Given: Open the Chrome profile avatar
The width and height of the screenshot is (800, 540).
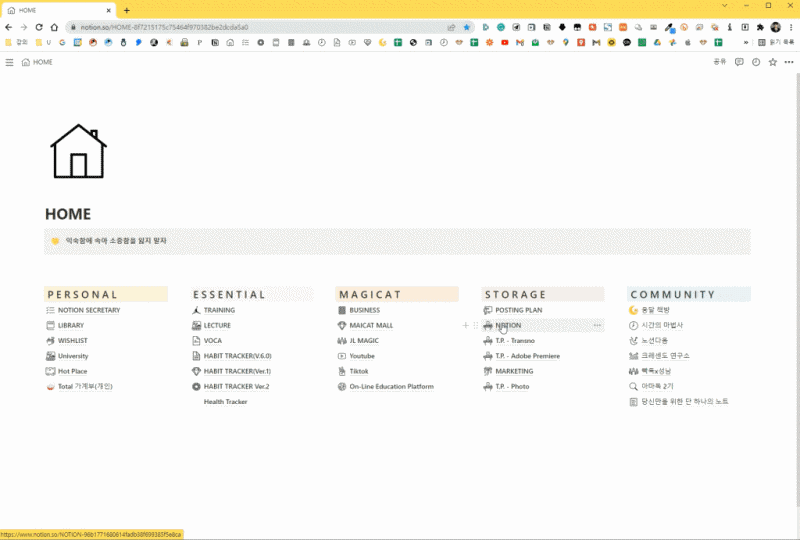Looking at the screenshot, I should [x=776, y=27].
